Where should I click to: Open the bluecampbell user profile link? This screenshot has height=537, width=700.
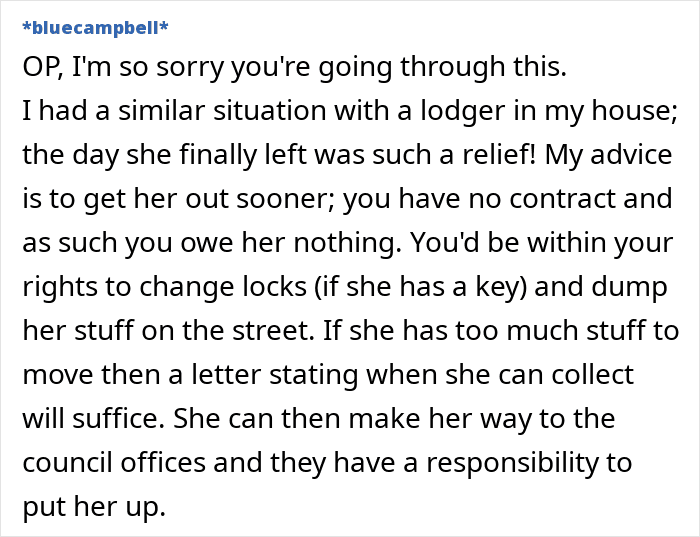point(94,29)
